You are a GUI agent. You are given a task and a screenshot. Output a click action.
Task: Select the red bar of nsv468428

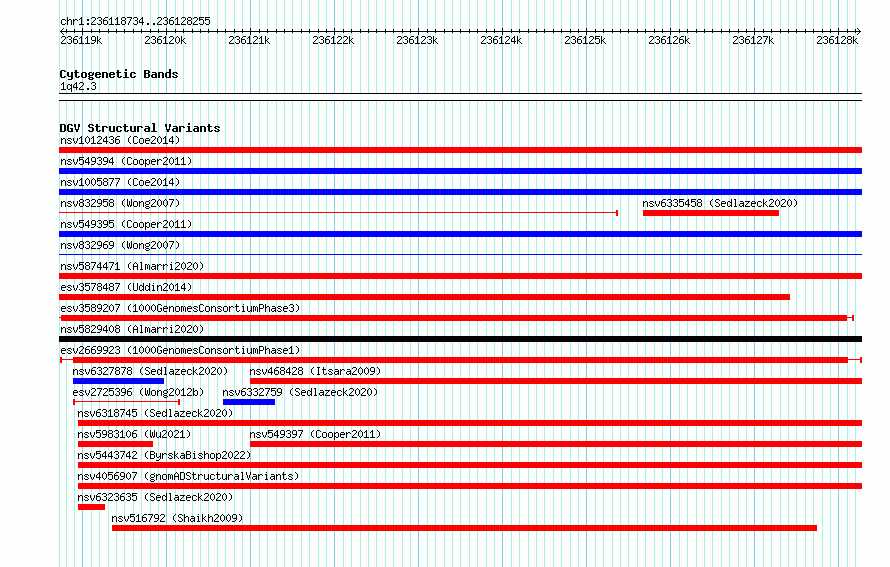(556, 381)
